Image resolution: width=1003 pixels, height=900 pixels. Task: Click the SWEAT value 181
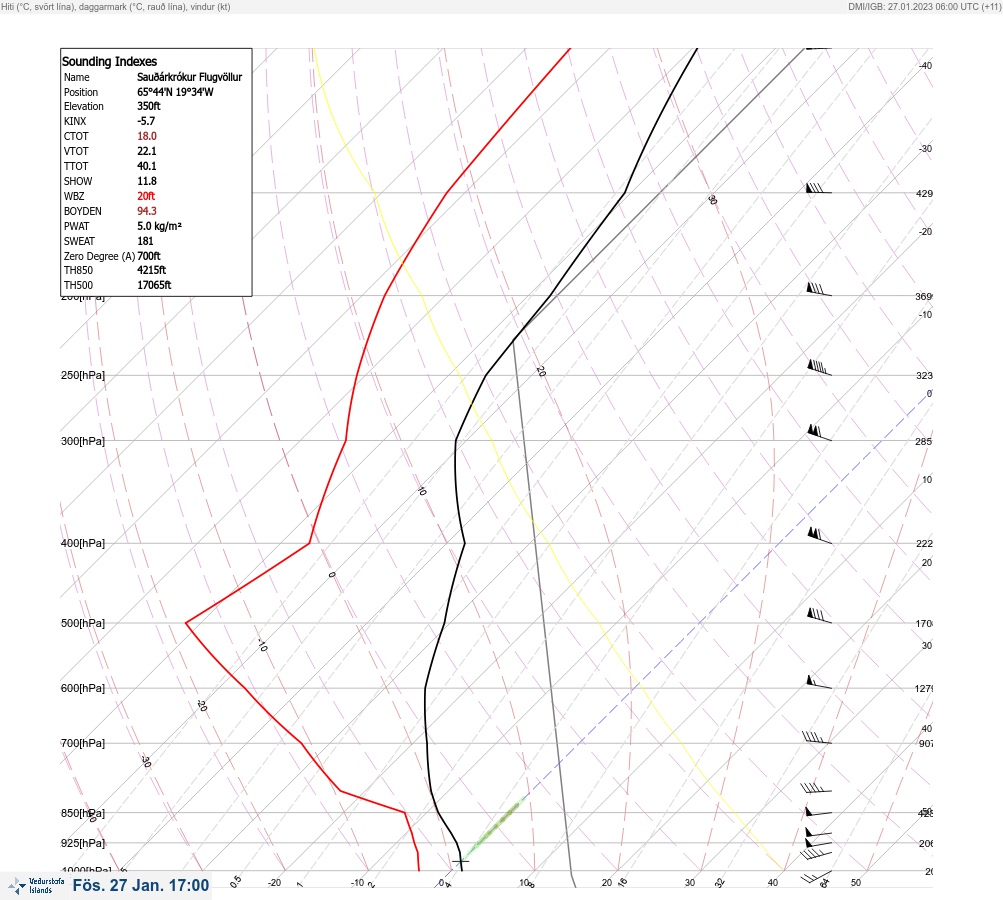[x=145, y=241]
